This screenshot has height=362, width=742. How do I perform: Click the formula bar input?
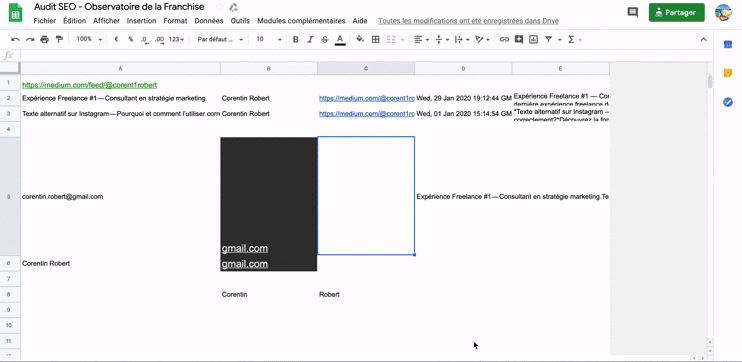[364, 55]
